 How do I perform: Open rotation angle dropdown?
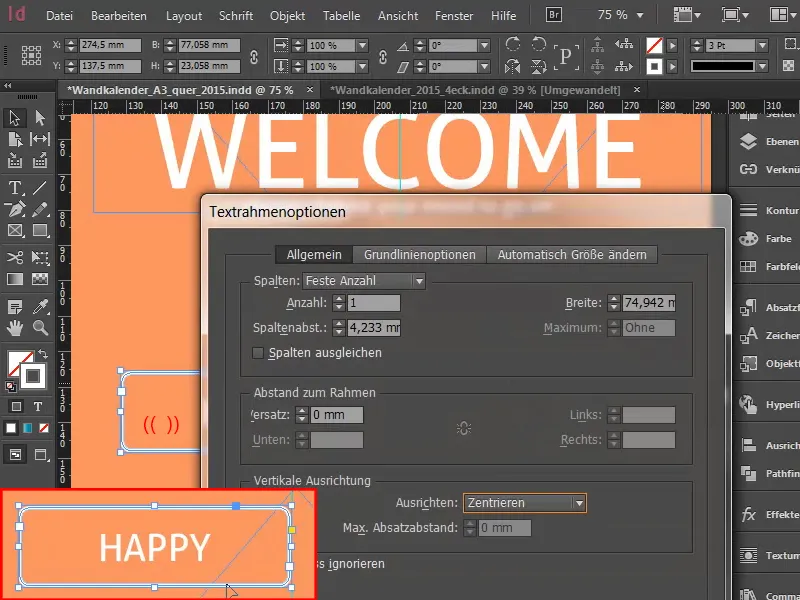pyautogui.click(x=485, y=45)
